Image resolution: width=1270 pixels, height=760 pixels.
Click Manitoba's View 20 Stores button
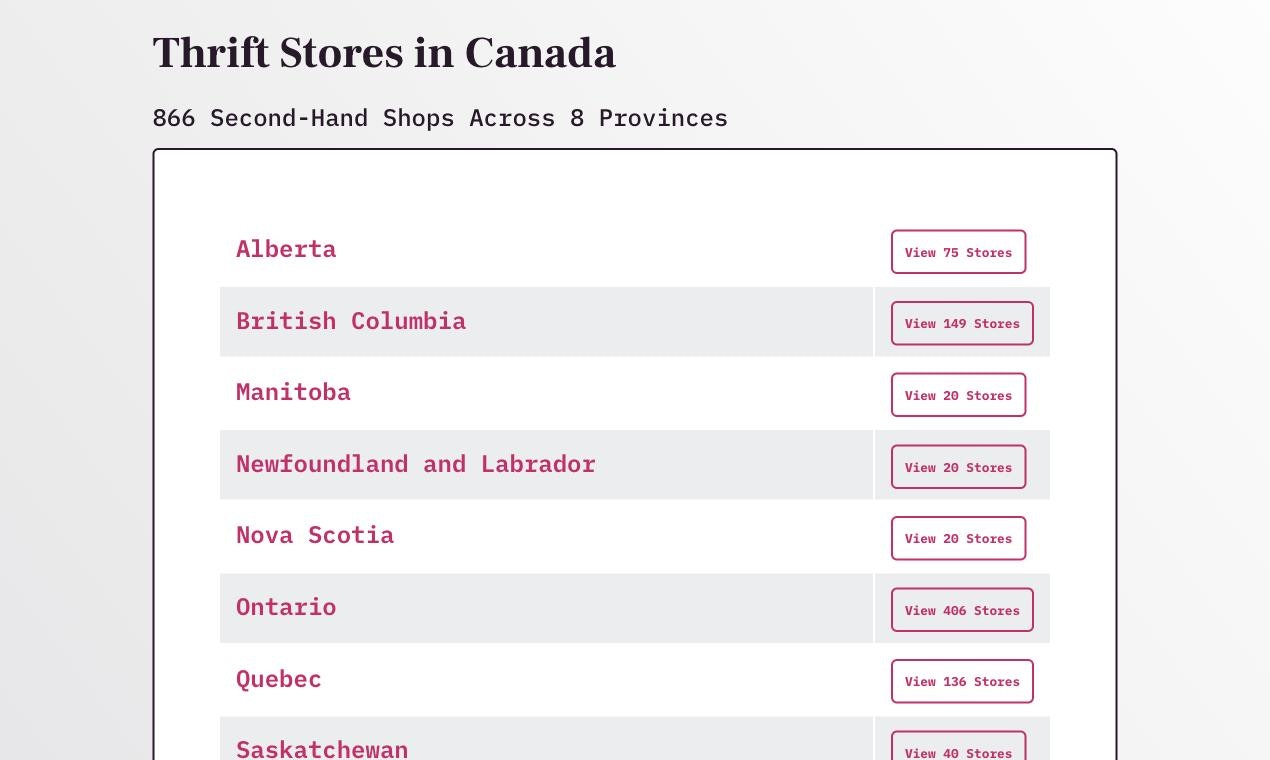coord(958,395)
